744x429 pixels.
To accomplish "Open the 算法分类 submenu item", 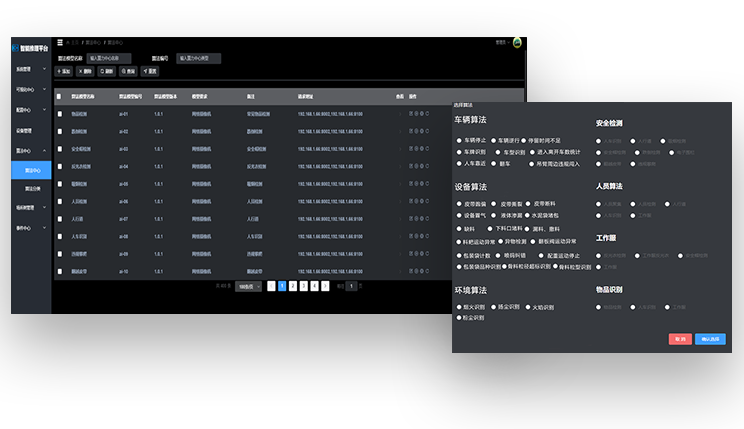I will tap(32, 188).
